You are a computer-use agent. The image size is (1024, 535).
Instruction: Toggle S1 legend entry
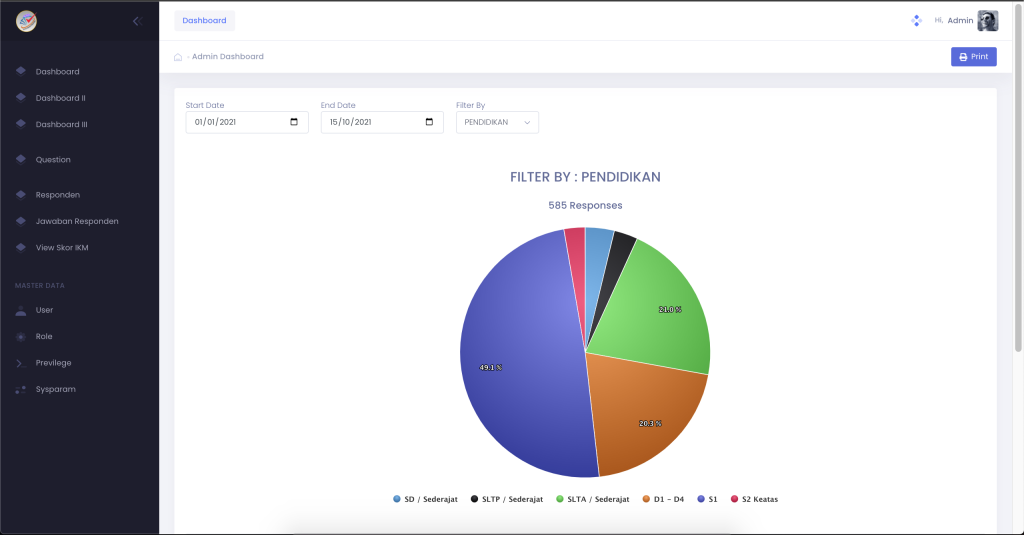pos(707,499)
